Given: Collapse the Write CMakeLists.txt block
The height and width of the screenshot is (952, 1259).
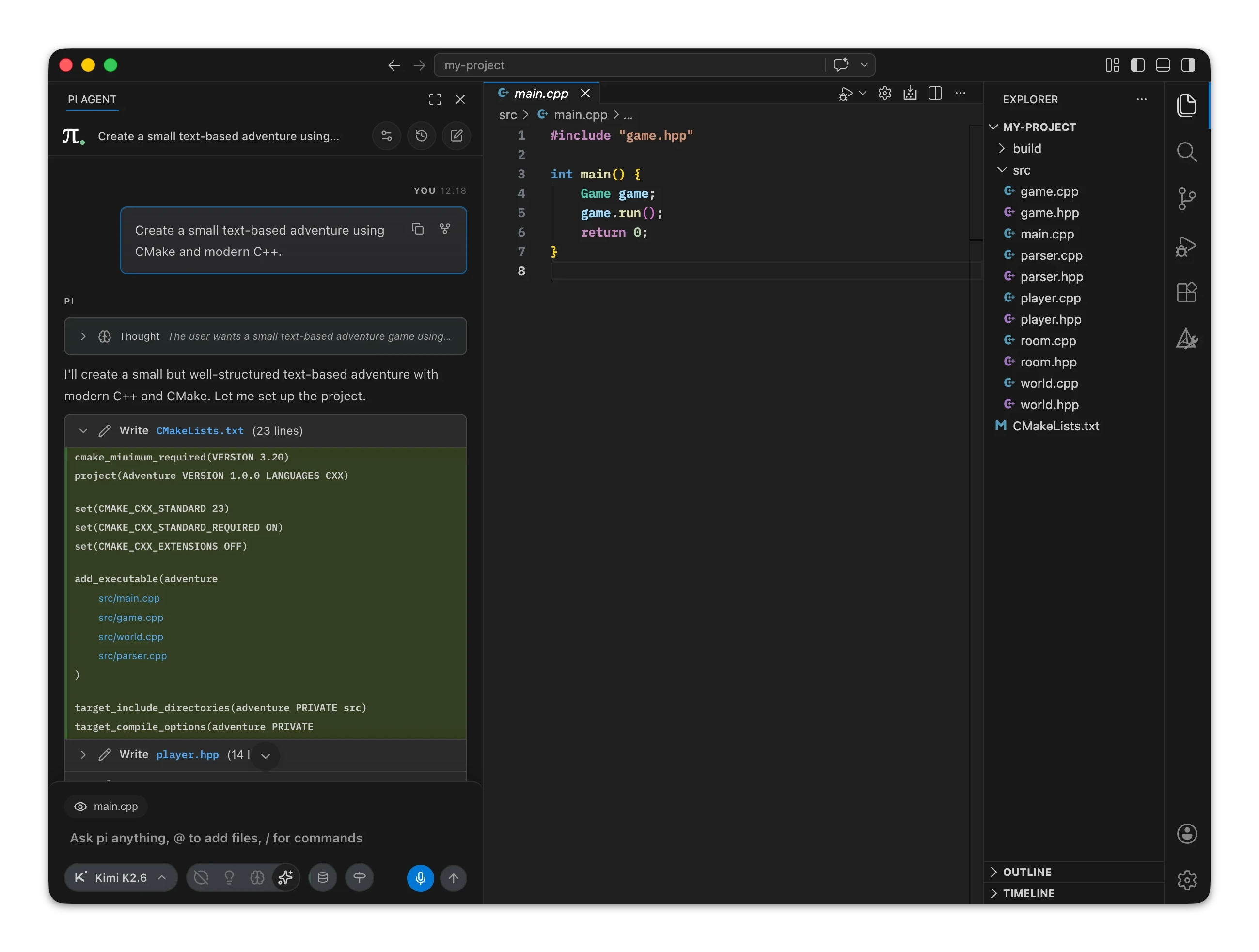Looking at the screenshot, I should [x=83, y=431].
